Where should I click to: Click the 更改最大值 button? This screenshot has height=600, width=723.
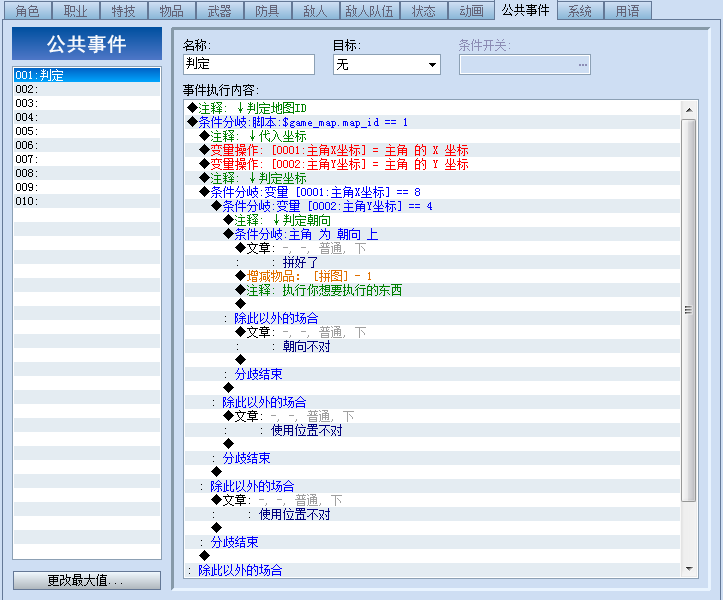[87, 580]
